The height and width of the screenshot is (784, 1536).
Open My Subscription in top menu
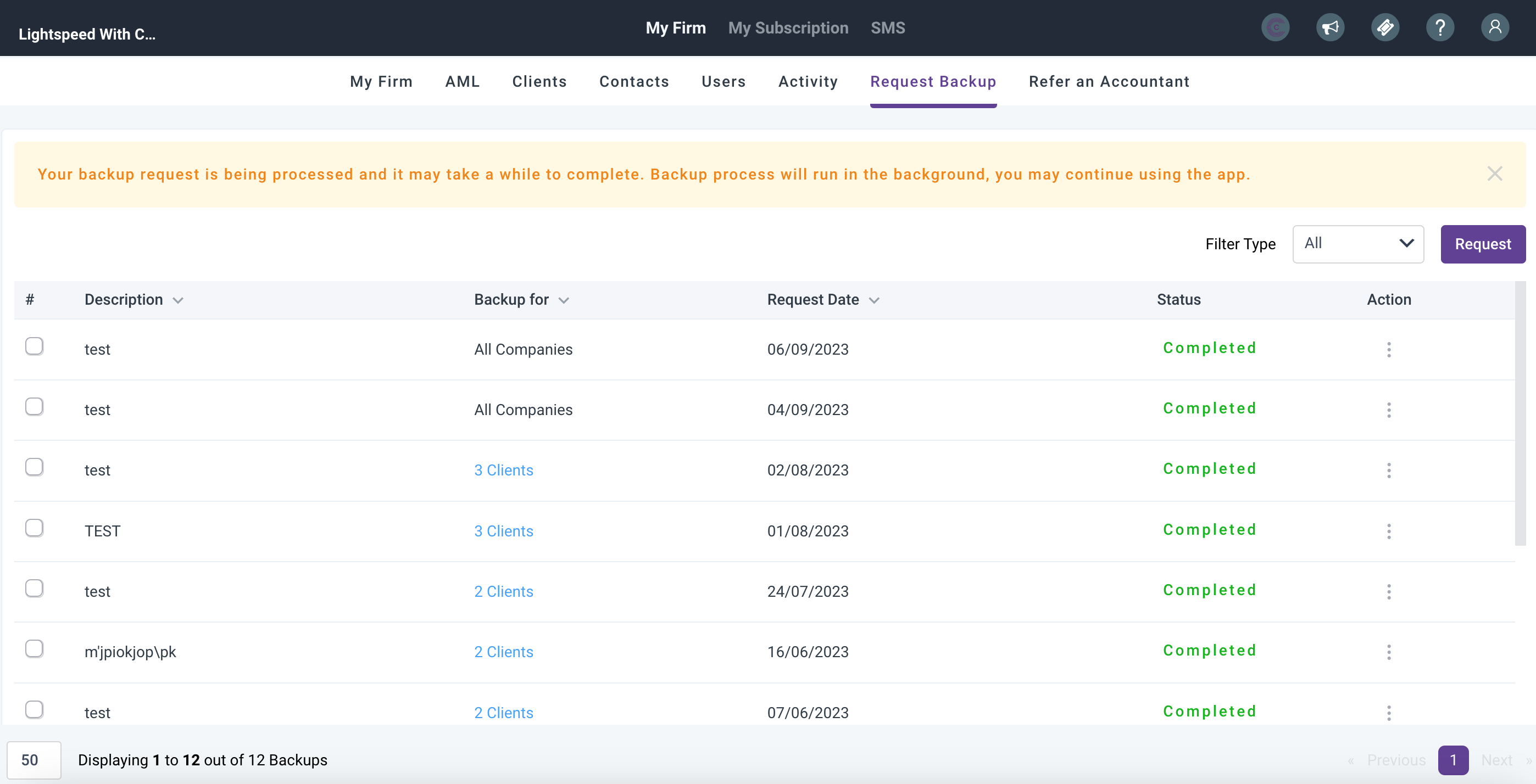788,28
